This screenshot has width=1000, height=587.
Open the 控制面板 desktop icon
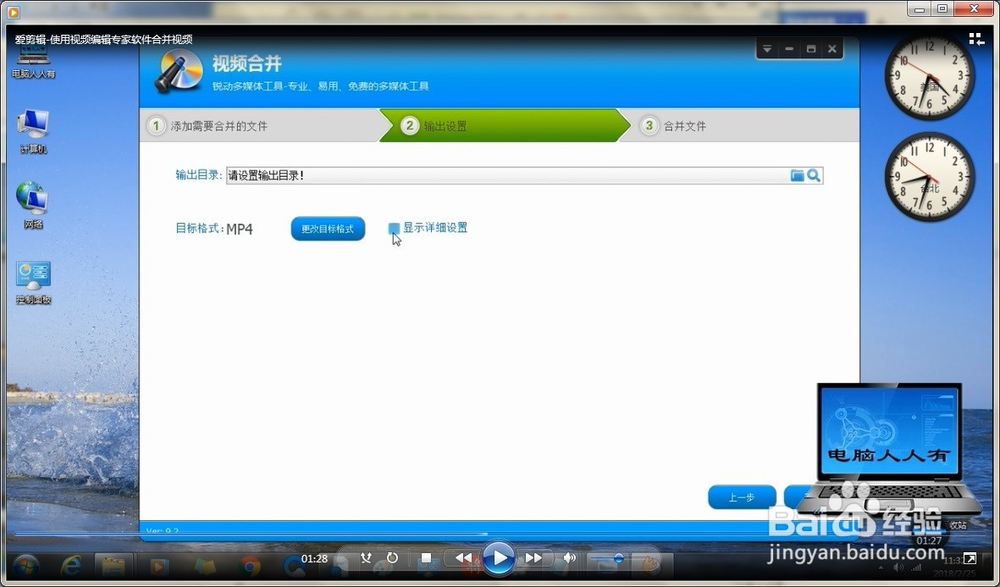[x=33, y=283]
